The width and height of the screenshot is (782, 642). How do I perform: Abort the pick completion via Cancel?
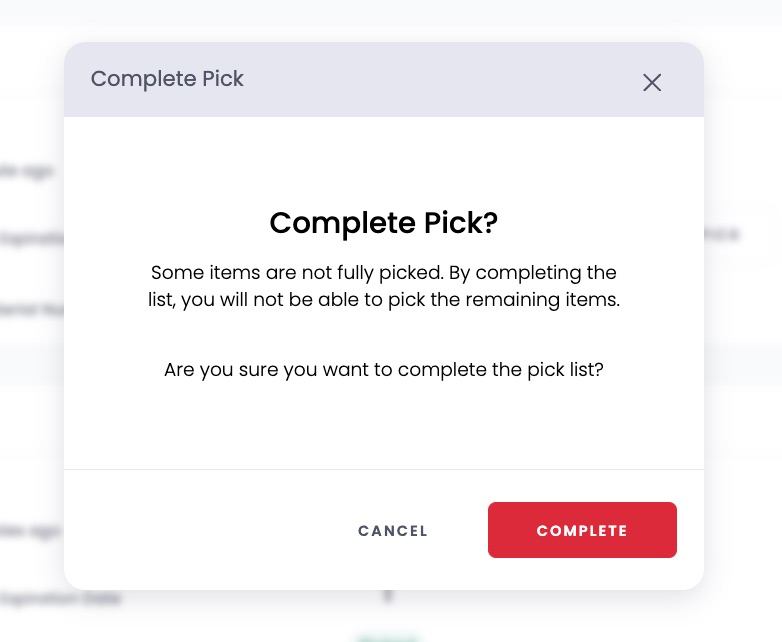(x=393, y=531)
